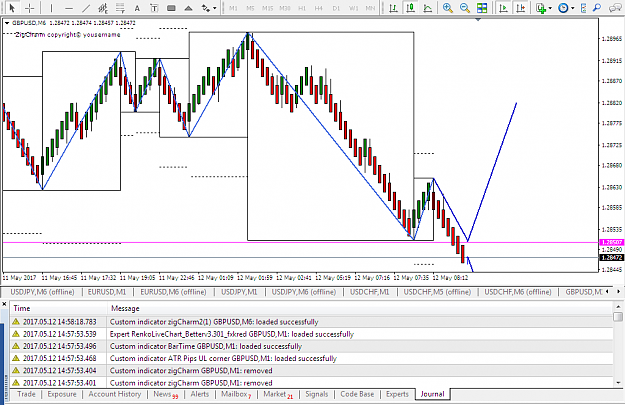This screenshot has height=405, width=625.
Task: Activate the Crosshair tool
Action: 29,8
